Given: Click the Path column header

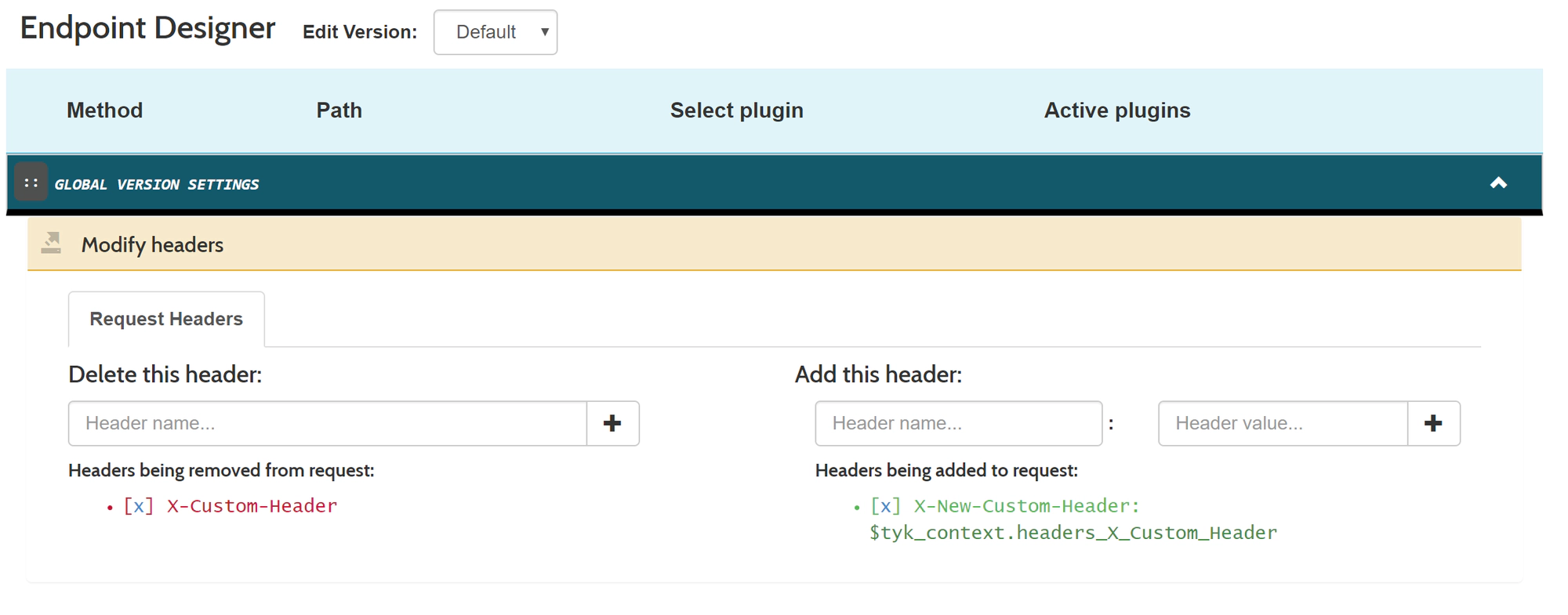Looking at the screenshot, I should tap(339, 110).
